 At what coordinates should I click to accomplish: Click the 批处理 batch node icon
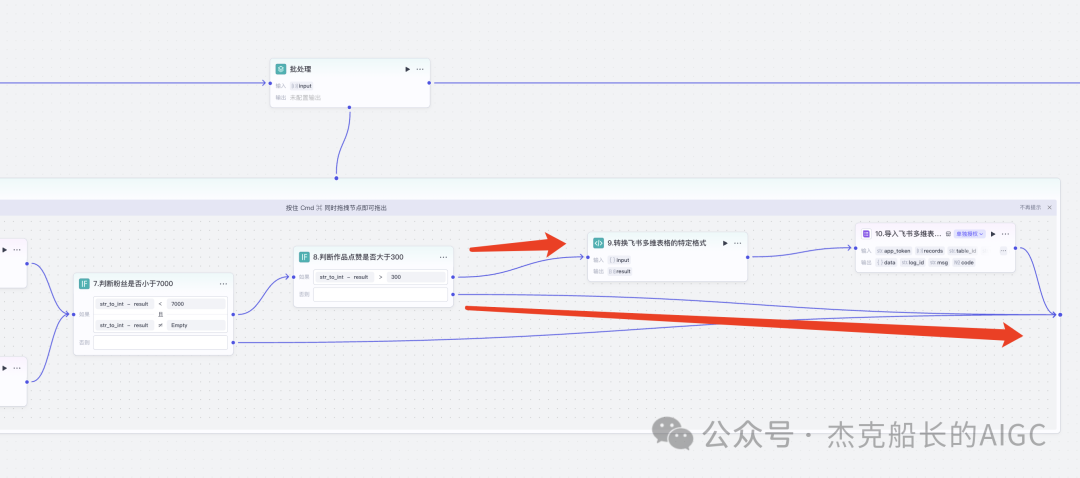[281, 70]
